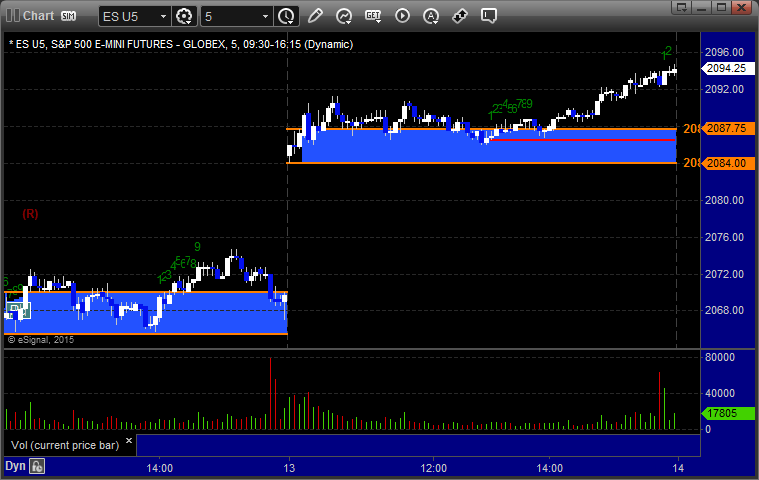Click the 2068.00 price axis label
The image size is (759, 480).
724,310
